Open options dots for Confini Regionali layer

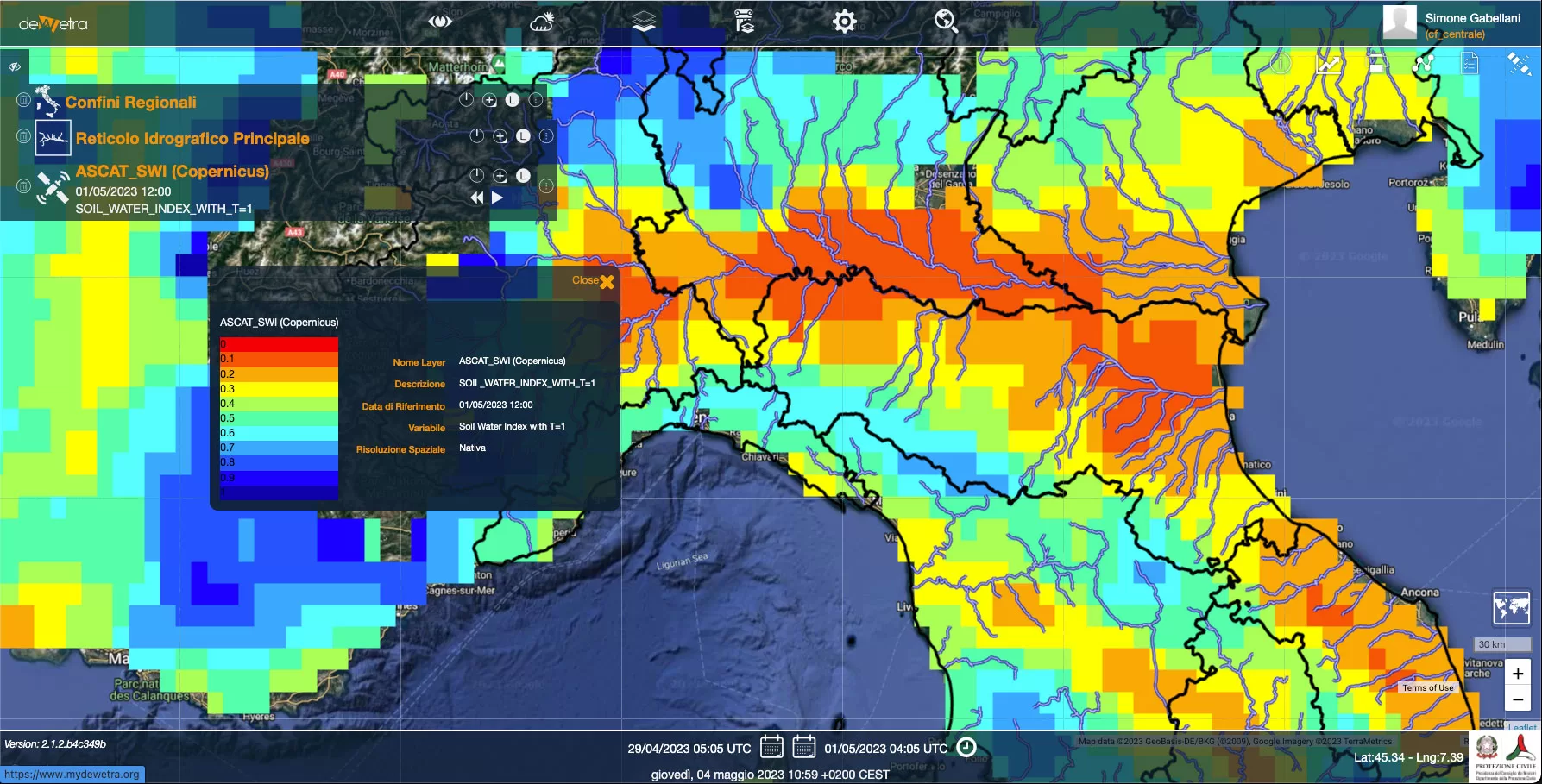[536, 99]
